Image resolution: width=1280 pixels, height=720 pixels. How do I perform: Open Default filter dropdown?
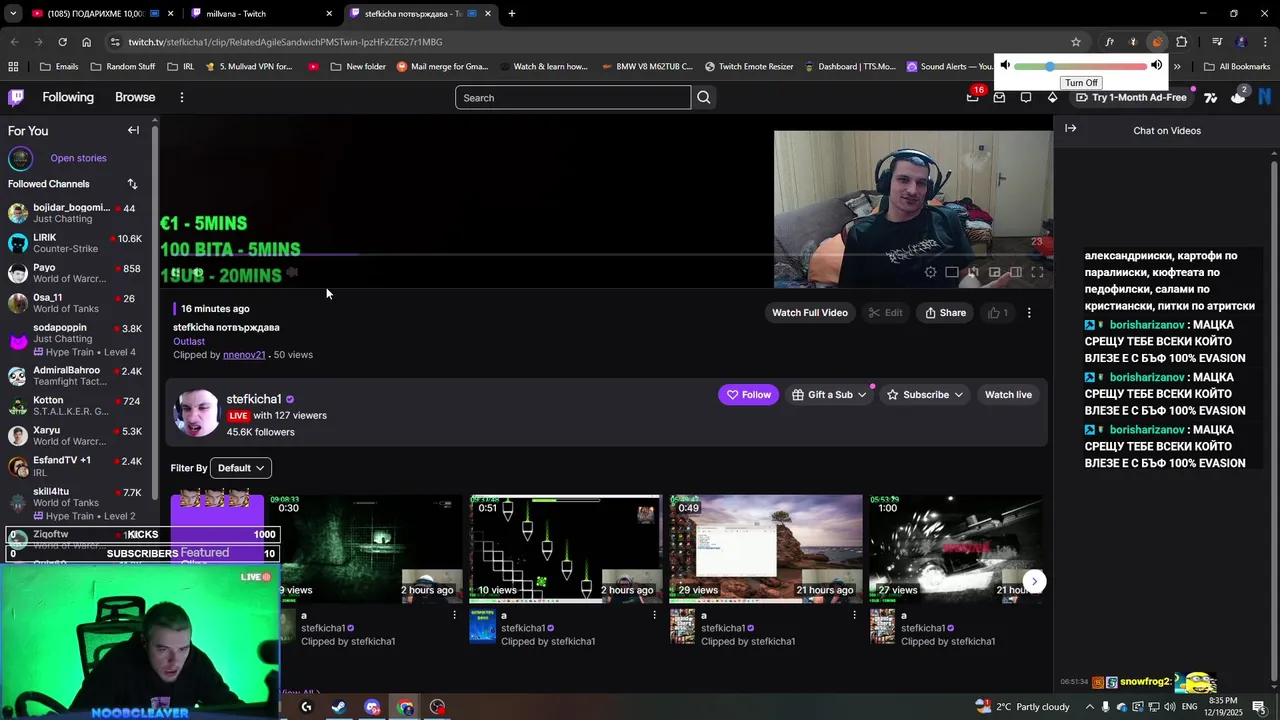click(241, 468)
